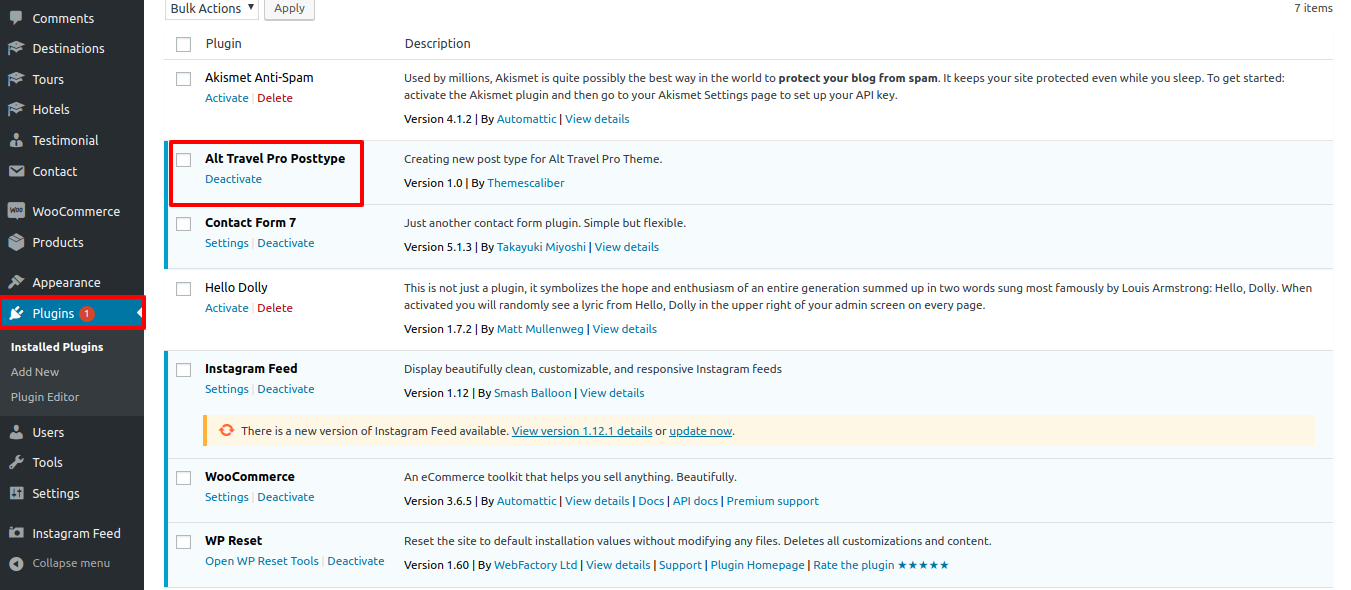Click the Users person icon

pos(16,432)
